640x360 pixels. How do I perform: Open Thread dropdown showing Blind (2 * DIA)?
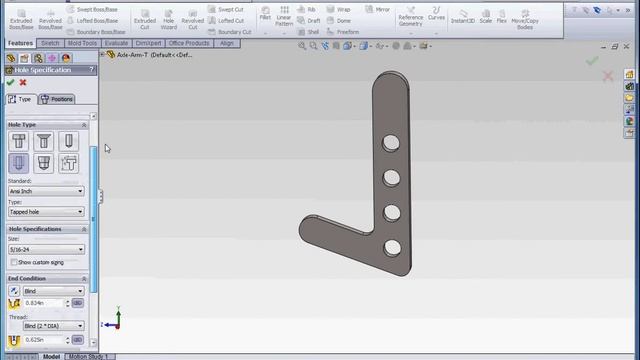tap(53, 326)
